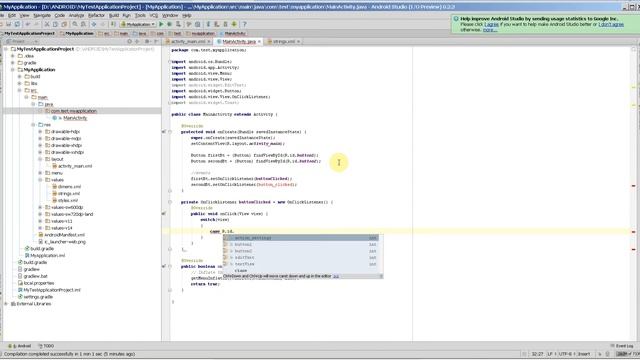
Task: Expand the values-v14 folder node
Action: pos(40,228)
